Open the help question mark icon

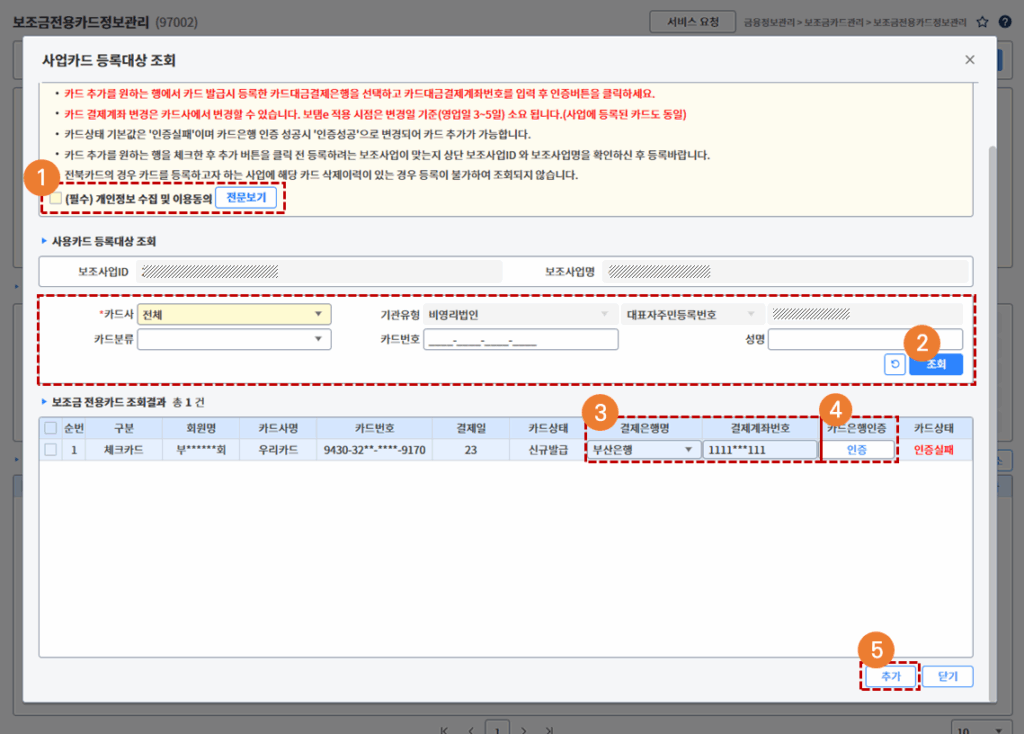1005,22
